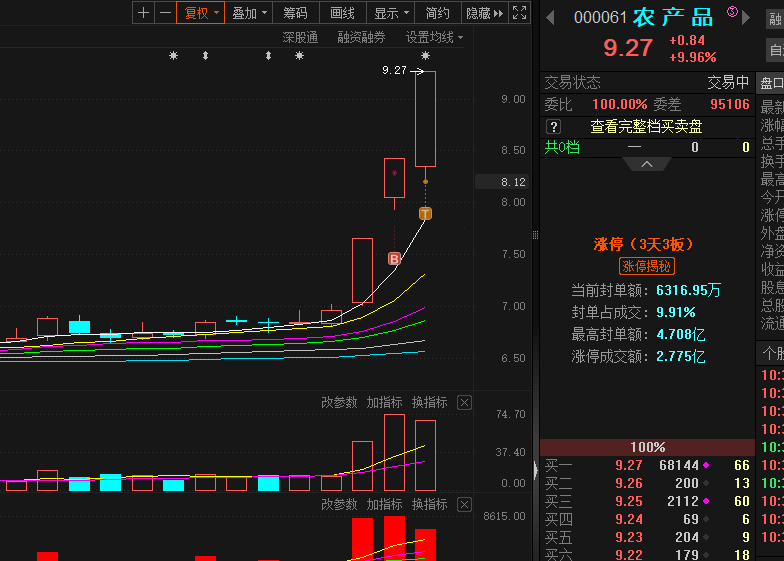Viewport: 784px width, 561px height.
Task: Click the 最高封单额 value 4.708亿
Action: click(681, 334)
